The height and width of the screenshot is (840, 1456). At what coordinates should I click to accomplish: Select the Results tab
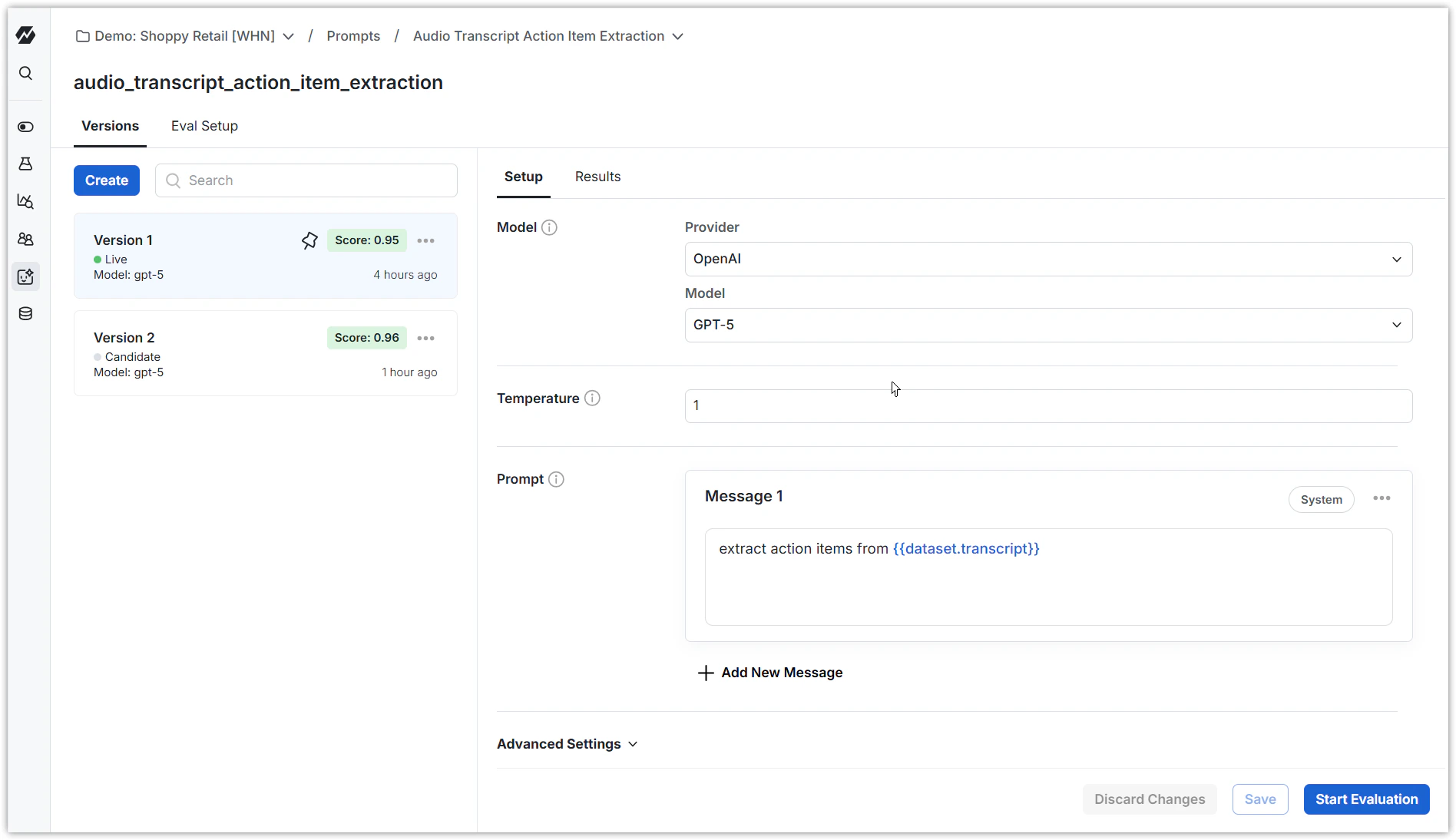click(597, 177)
